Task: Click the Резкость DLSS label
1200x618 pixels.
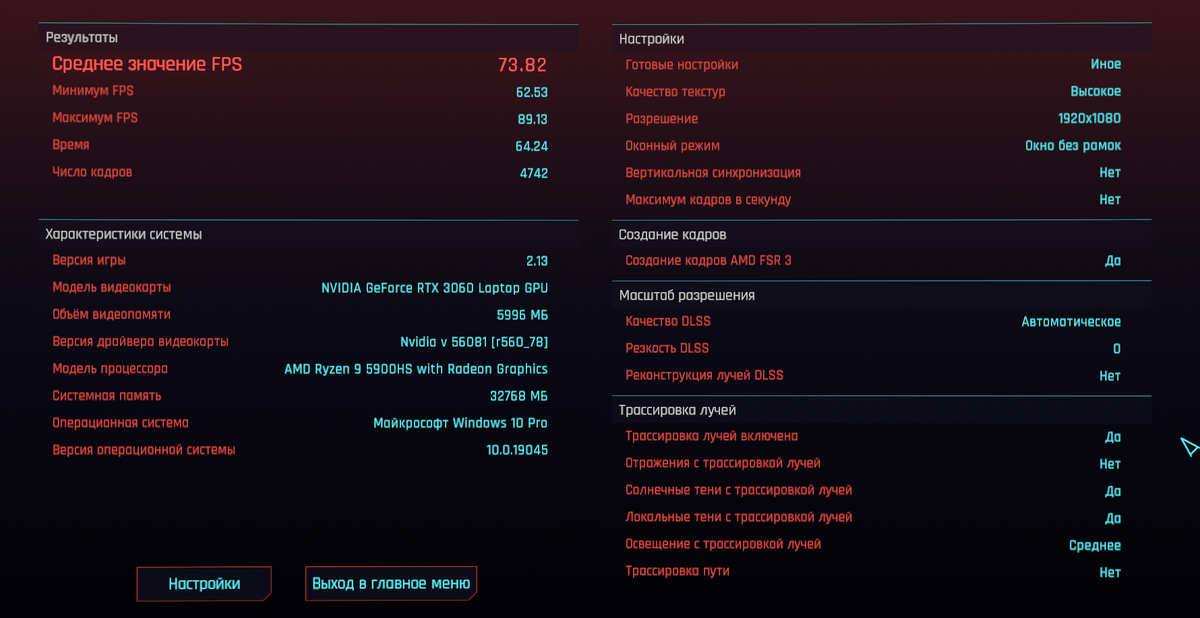Action: click(x=667, y=348)
